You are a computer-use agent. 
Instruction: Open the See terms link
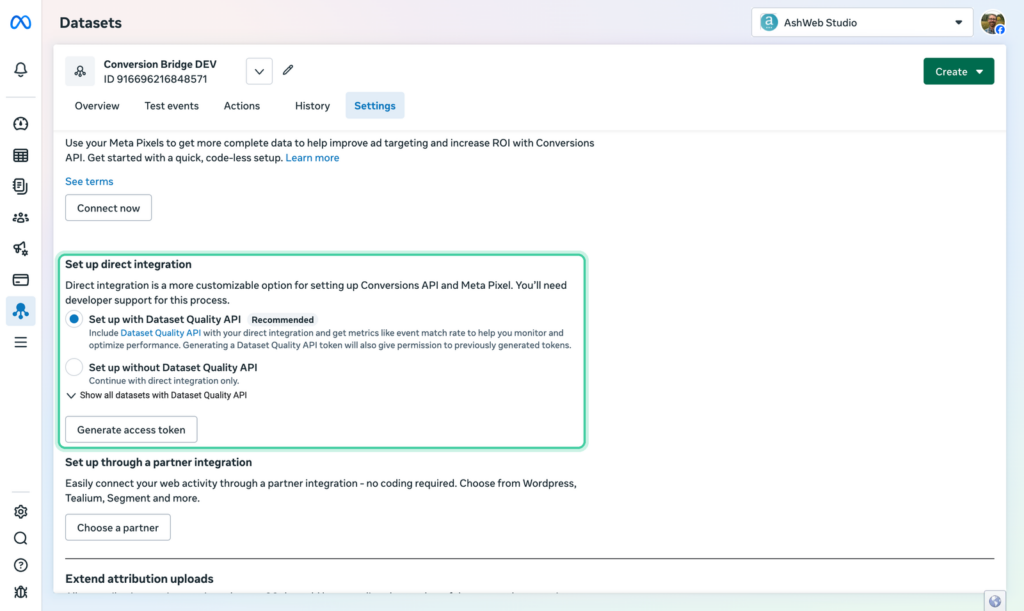89,181
